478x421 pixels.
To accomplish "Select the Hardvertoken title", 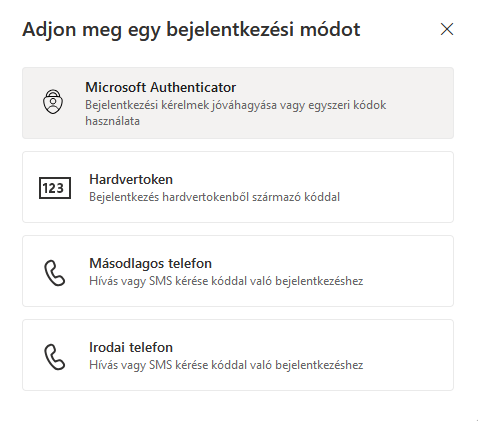I will pos(131,179).
